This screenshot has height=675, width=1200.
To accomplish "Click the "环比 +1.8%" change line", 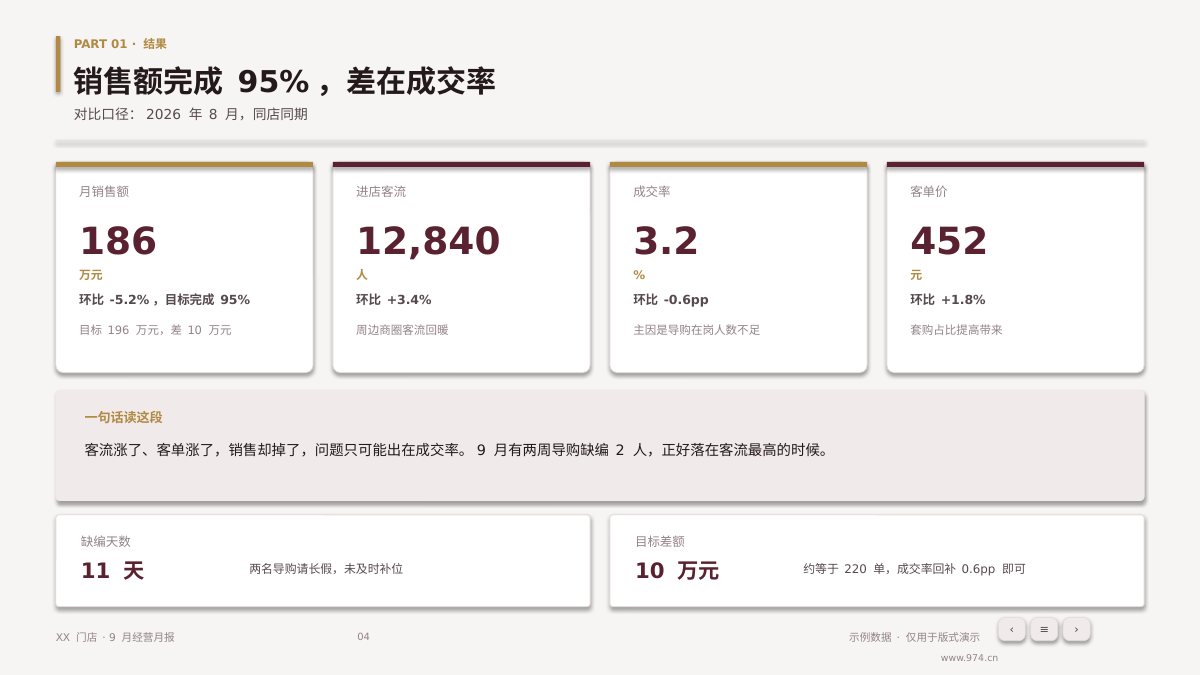I will click(948, 300).
